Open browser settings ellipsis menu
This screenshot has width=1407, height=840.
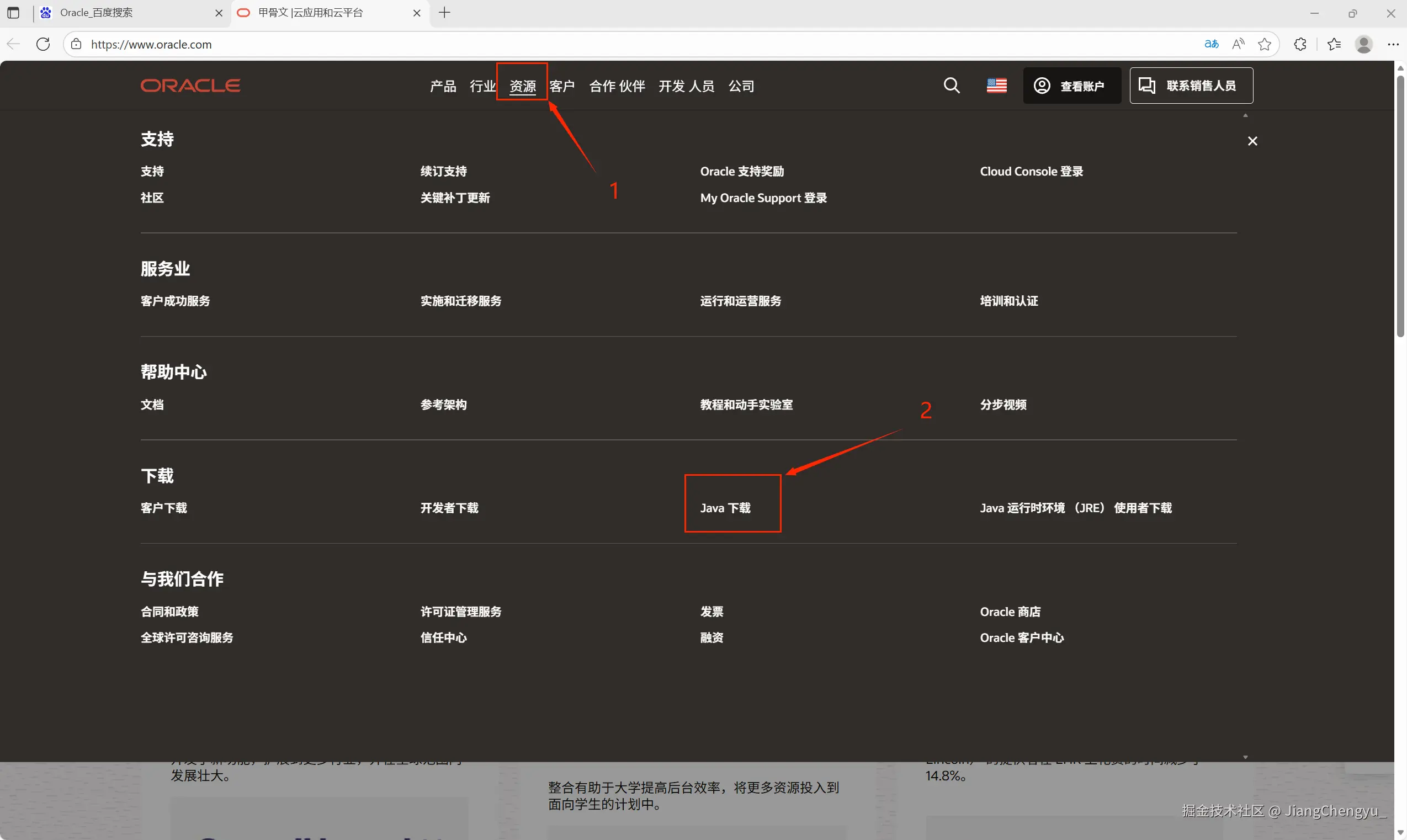[x=1393, y=44]
